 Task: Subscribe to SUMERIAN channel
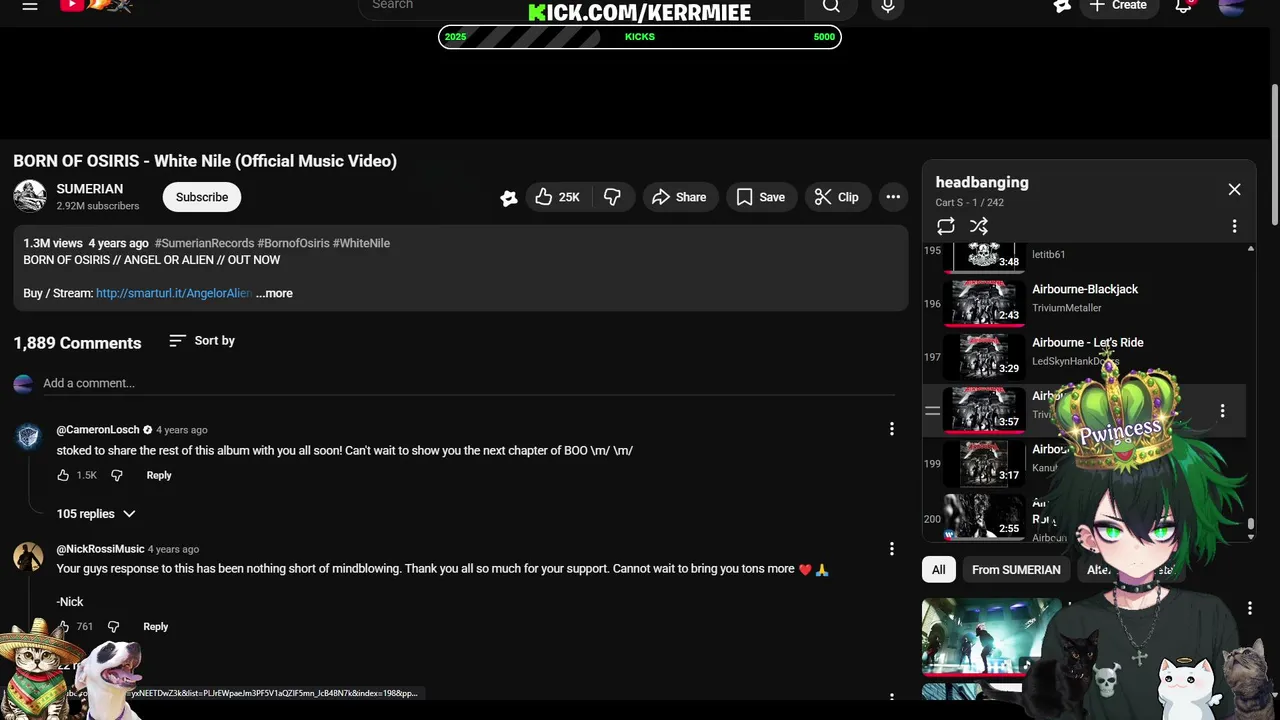(202, 197)
